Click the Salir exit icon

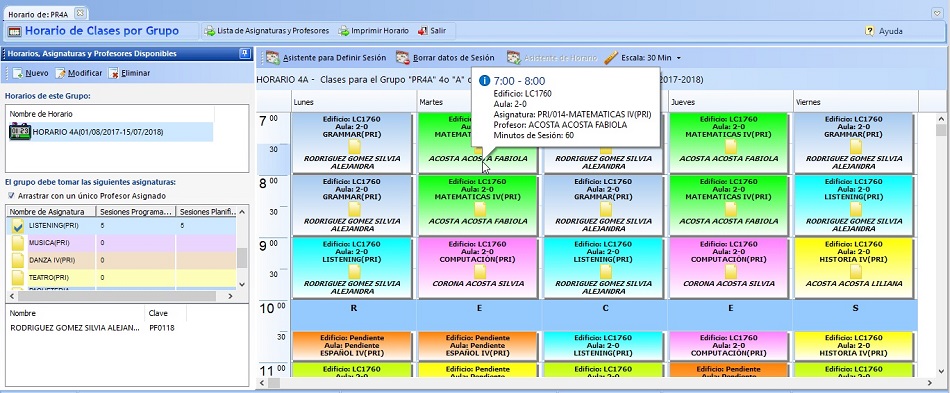click(423, 31)
